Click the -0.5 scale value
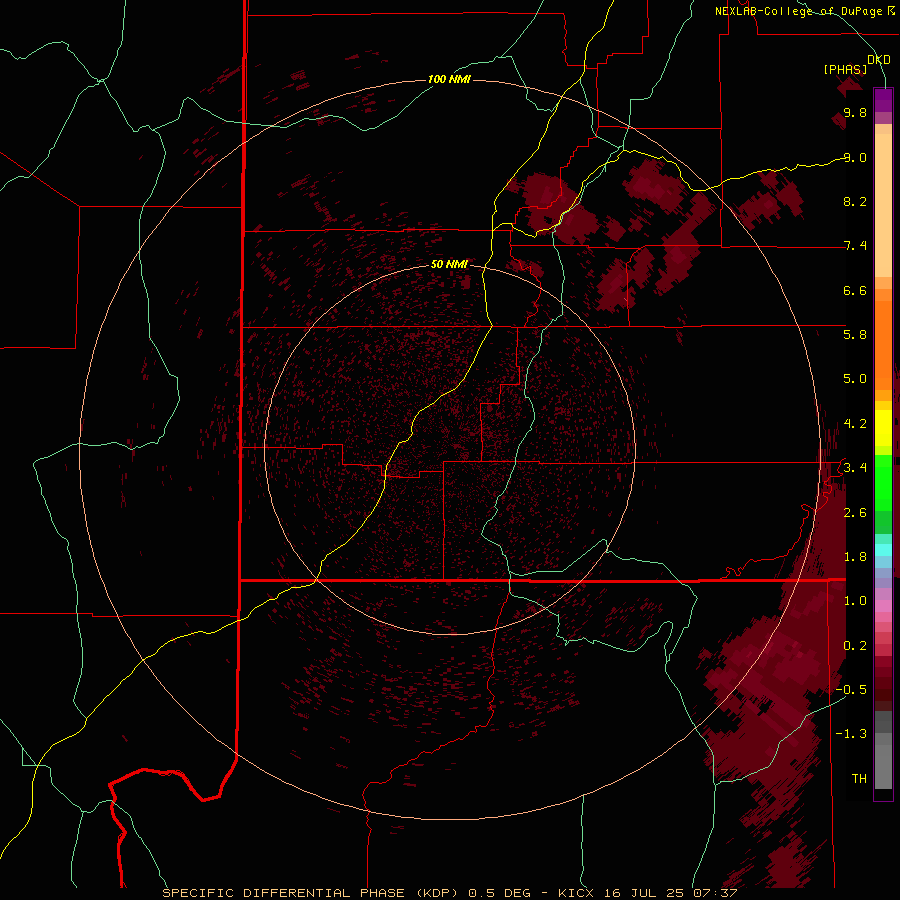This screenshot has height=900, width=900. click(851, 690)
